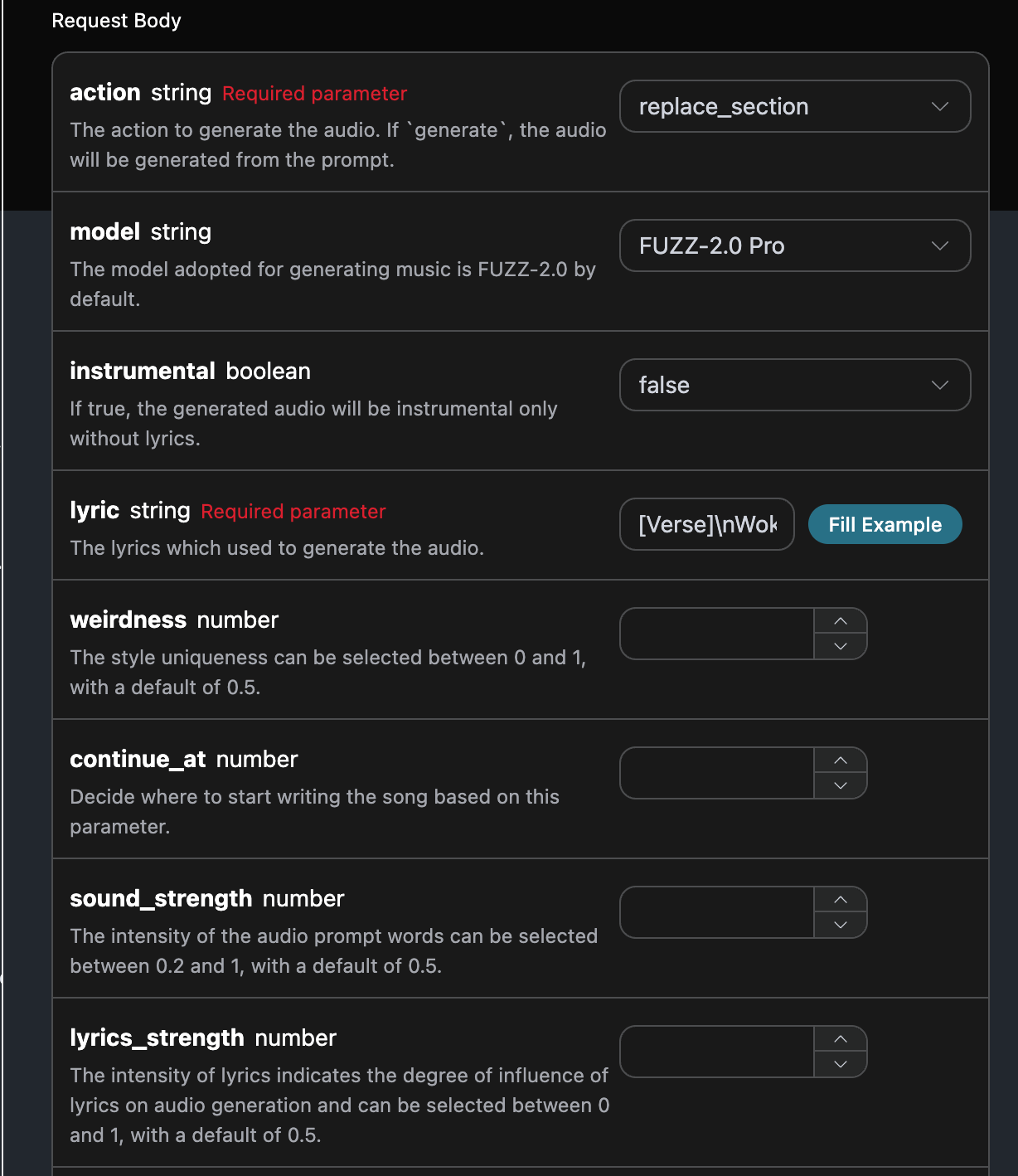Decrement continue_at using the down arrow
The width and height of the screenshot is (1018, 1176).
841,785
